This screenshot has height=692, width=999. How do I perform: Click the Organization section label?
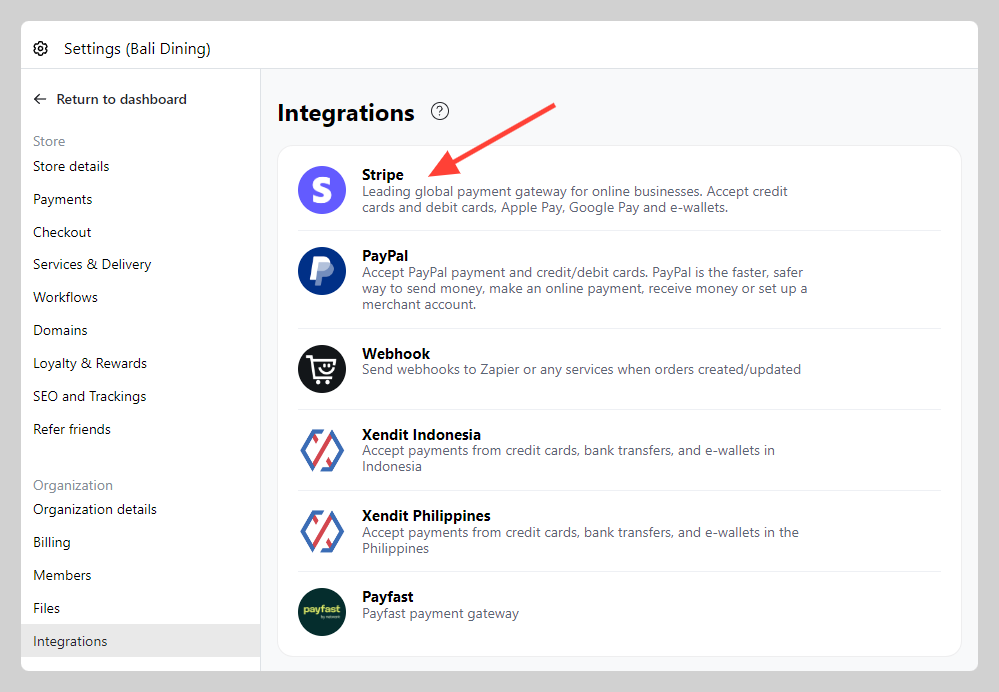(x=73, y=486)
